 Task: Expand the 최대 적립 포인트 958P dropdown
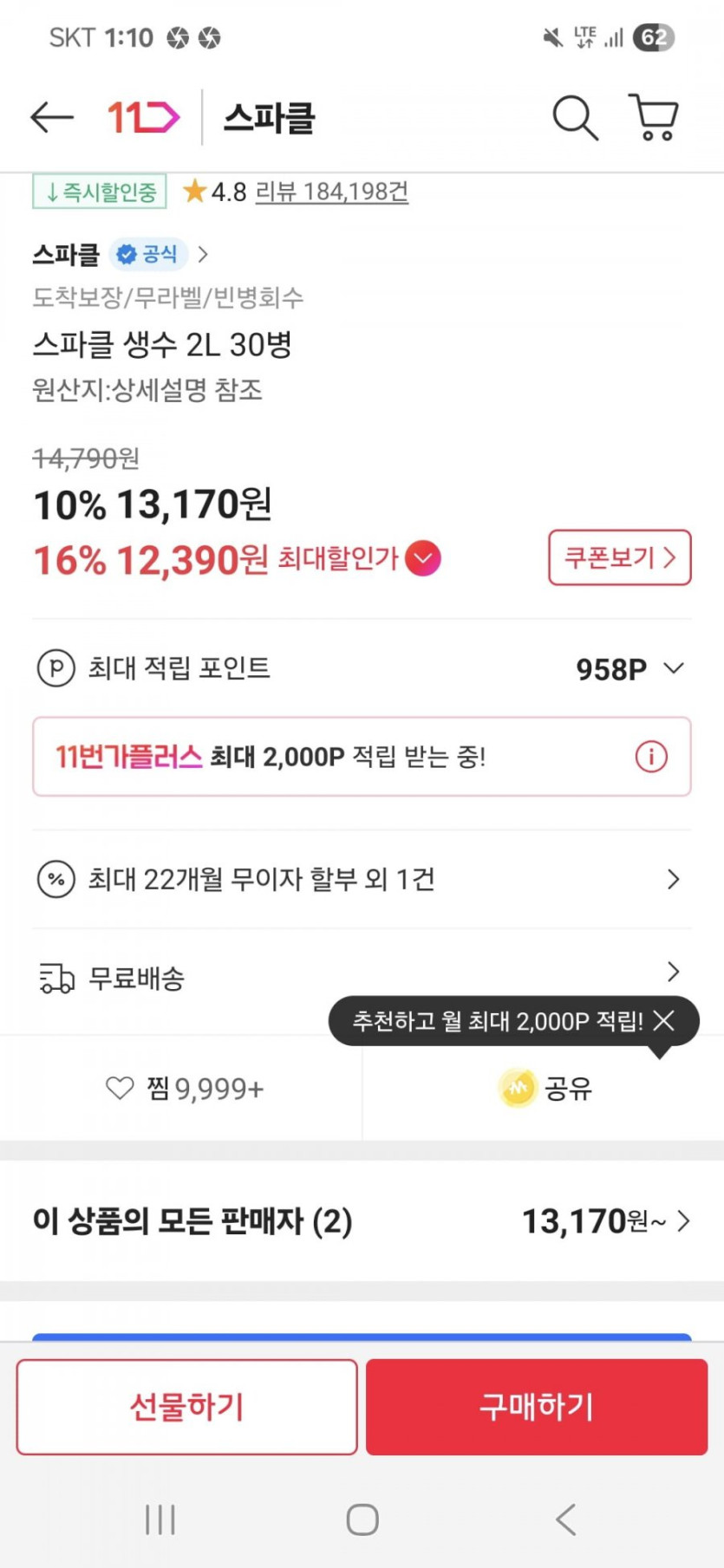[673, 668]
